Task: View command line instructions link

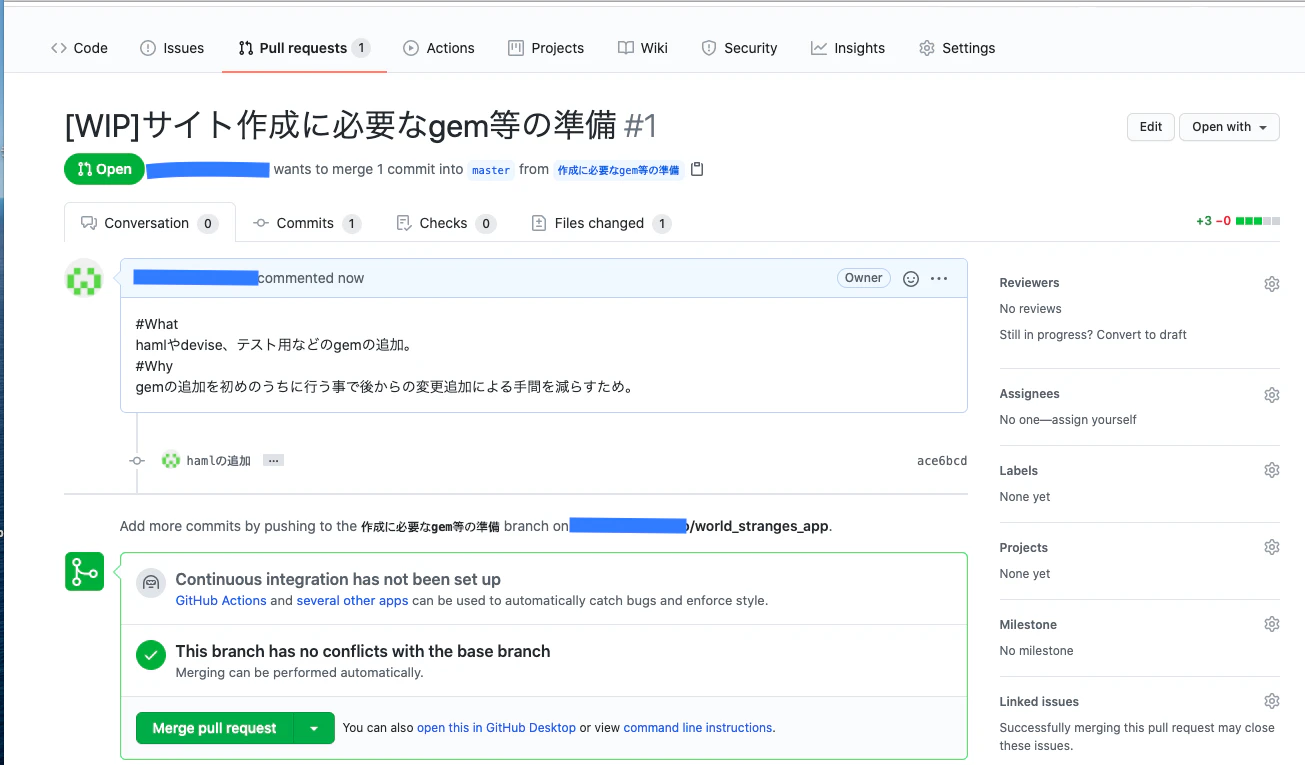Action: tap(698, 728)
